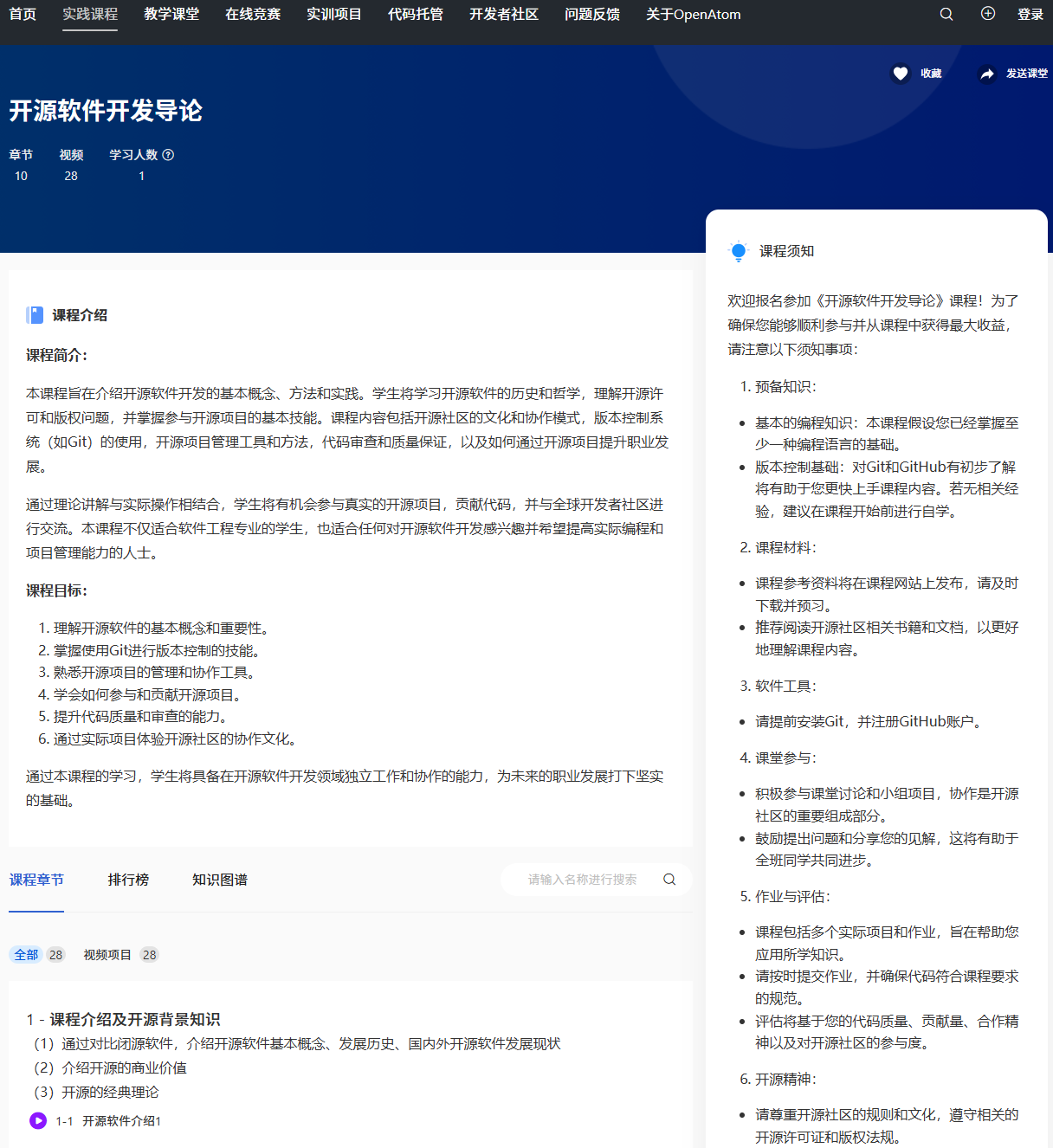Viewport: 1053px width, 1148px height.
Task: Click the help question mark beside 学习人数
Action: click(168, 155)
